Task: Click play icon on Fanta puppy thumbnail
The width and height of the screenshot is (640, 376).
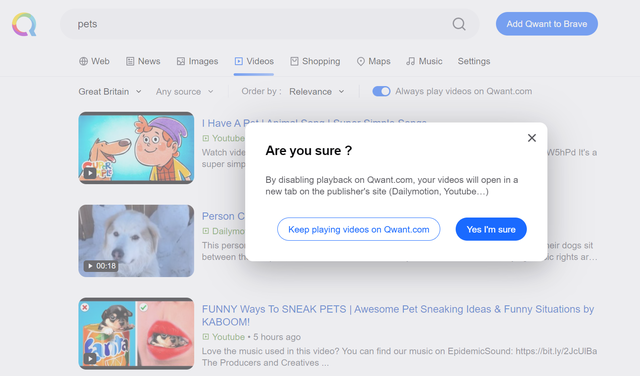Action: tap(90, 358)
